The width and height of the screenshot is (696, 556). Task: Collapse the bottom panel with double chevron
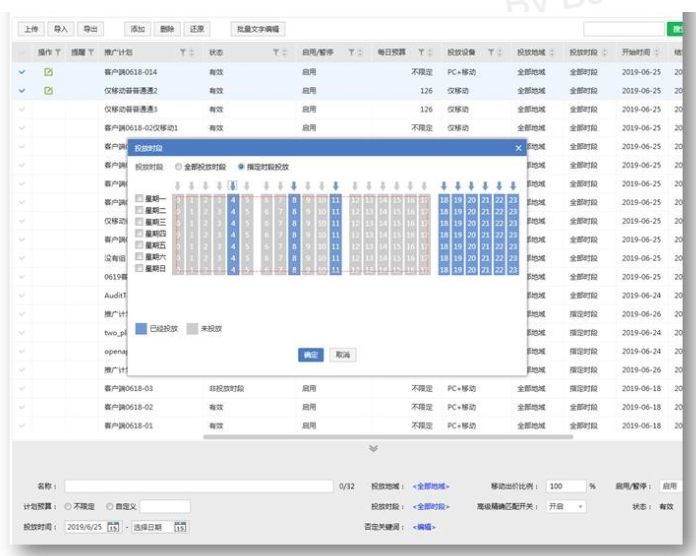coord(374,448)
